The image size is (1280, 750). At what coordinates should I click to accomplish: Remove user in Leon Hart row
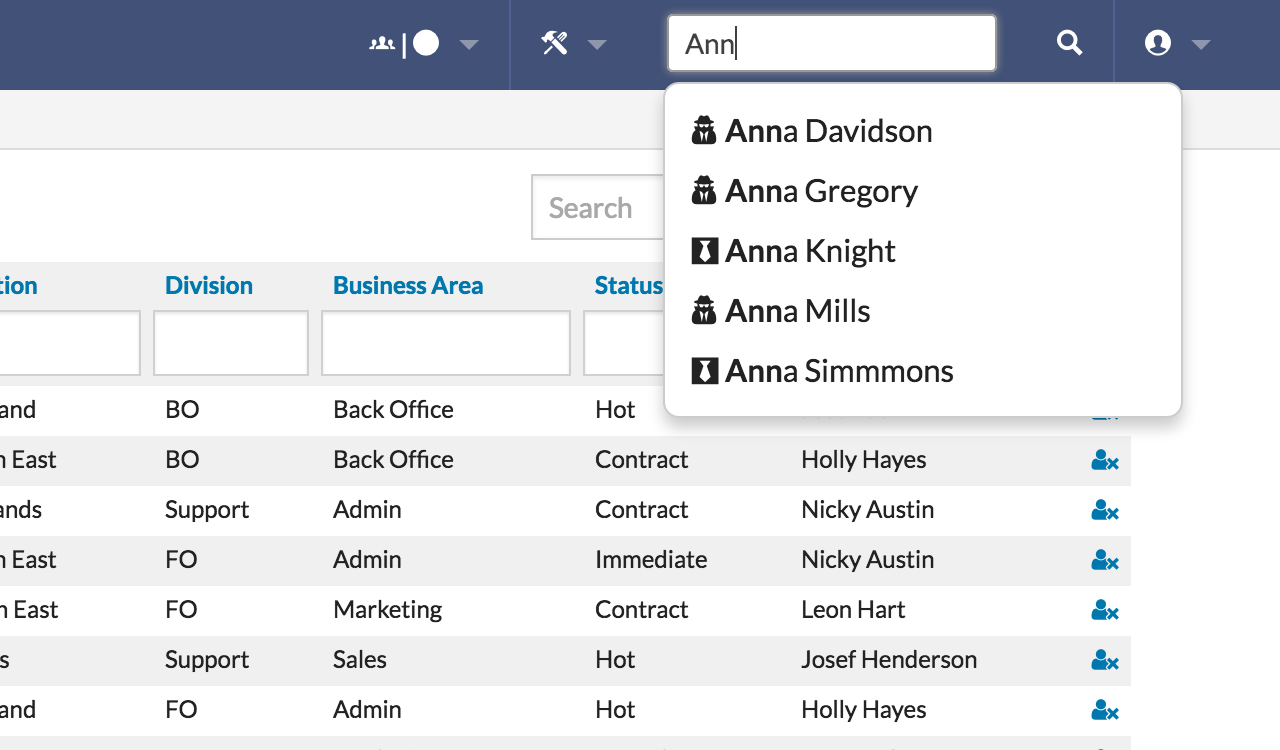1104,610
